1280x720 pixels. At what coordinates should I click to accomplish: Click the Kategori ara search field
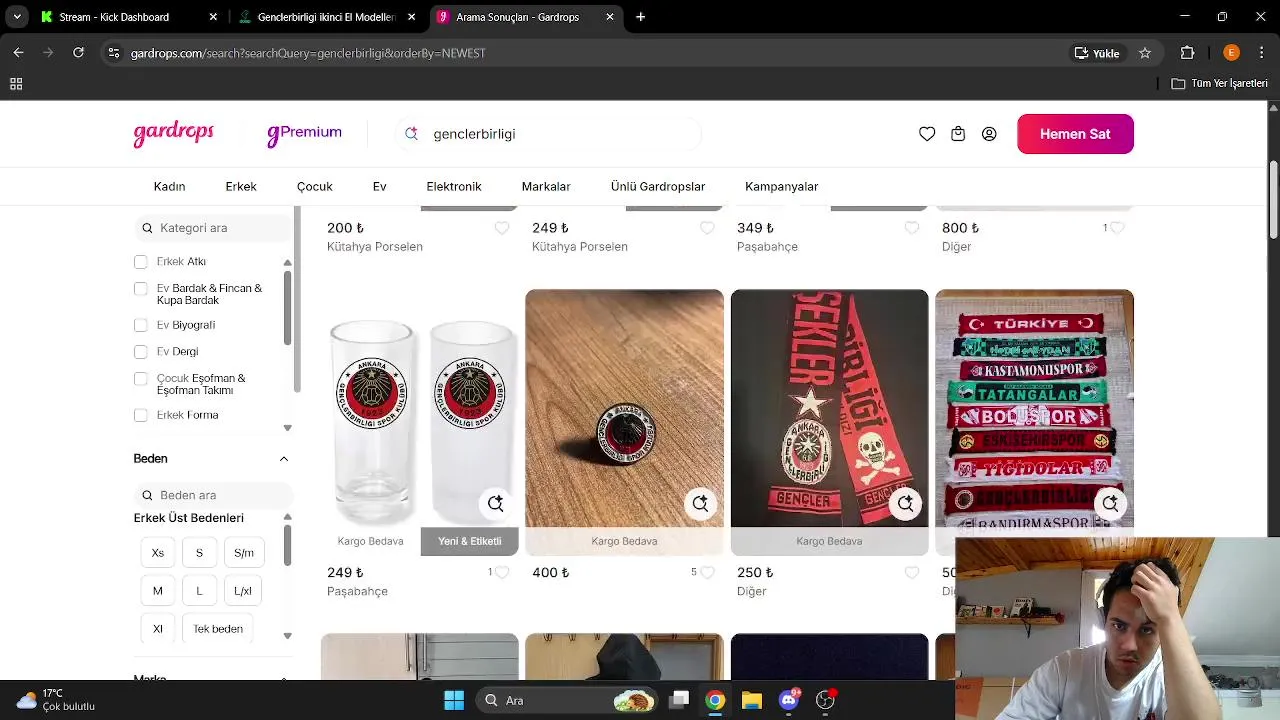coord(214,228)
